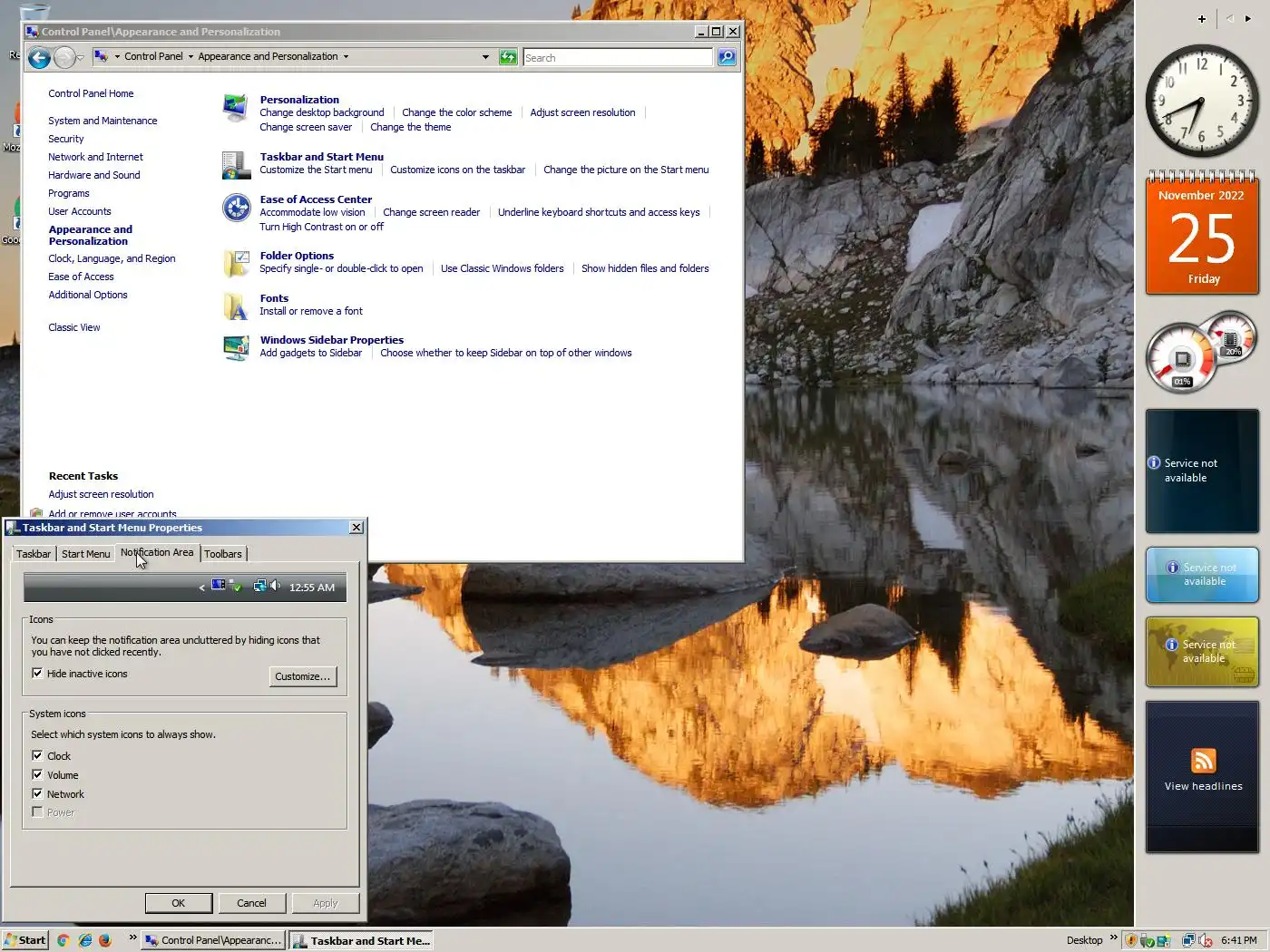
Task: Click the Taskbar and Start Menu category icon
Action: pyautogui.click(x=236, y=165)
